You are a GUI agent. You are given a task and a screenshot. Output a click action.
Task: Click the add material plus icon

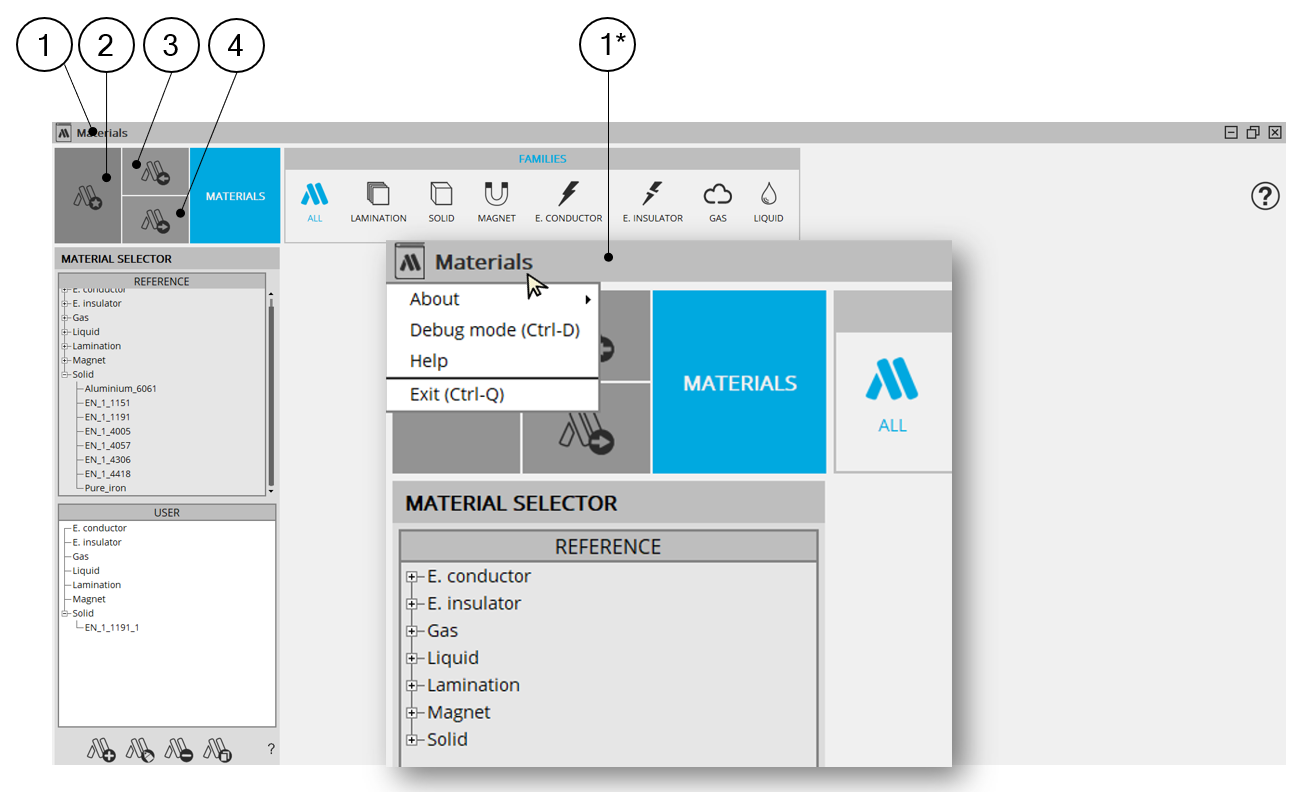point(101,750)
